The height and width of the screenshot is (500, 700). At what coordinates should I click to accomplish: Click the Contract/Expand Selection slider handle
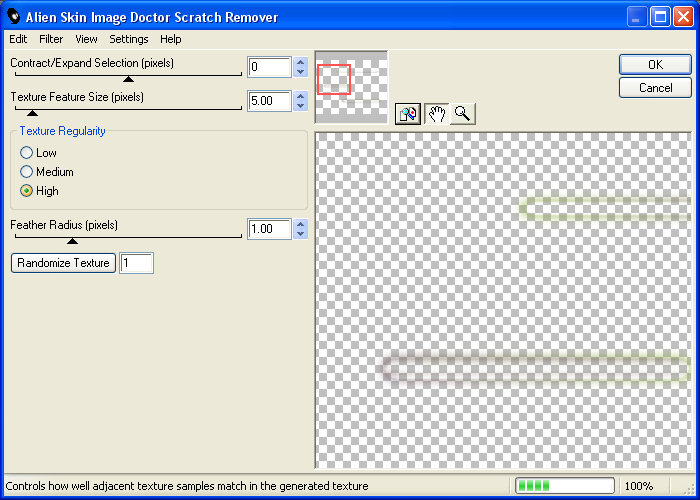click(129, 79)
